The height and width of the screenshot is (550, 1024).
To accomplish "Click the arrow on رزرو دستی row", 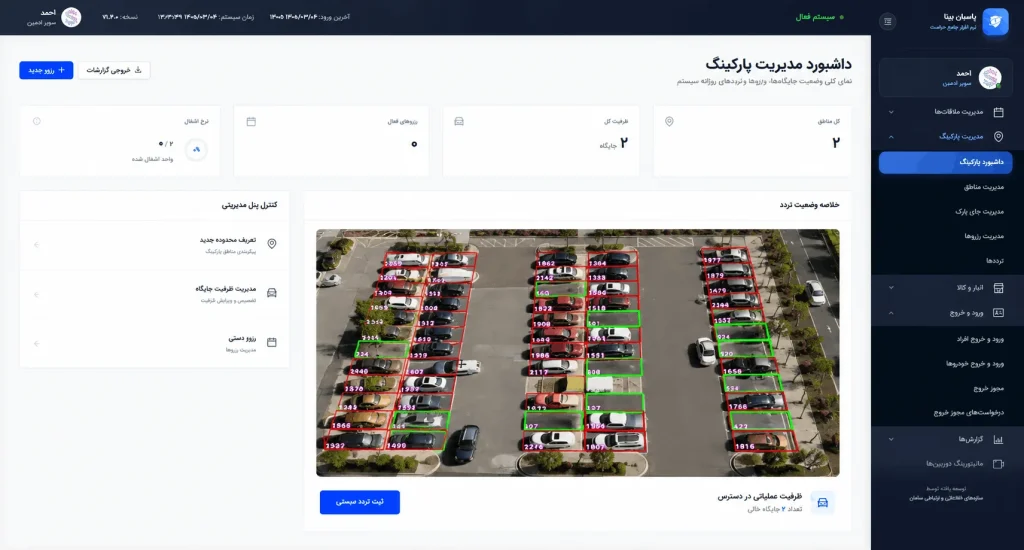I will (x=37, y=344).
